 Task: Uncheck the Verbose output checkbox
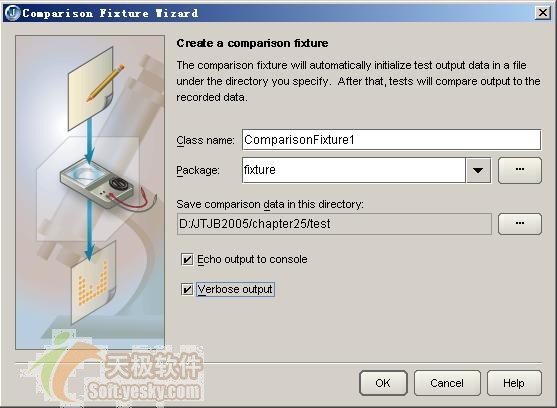point(187,289)
